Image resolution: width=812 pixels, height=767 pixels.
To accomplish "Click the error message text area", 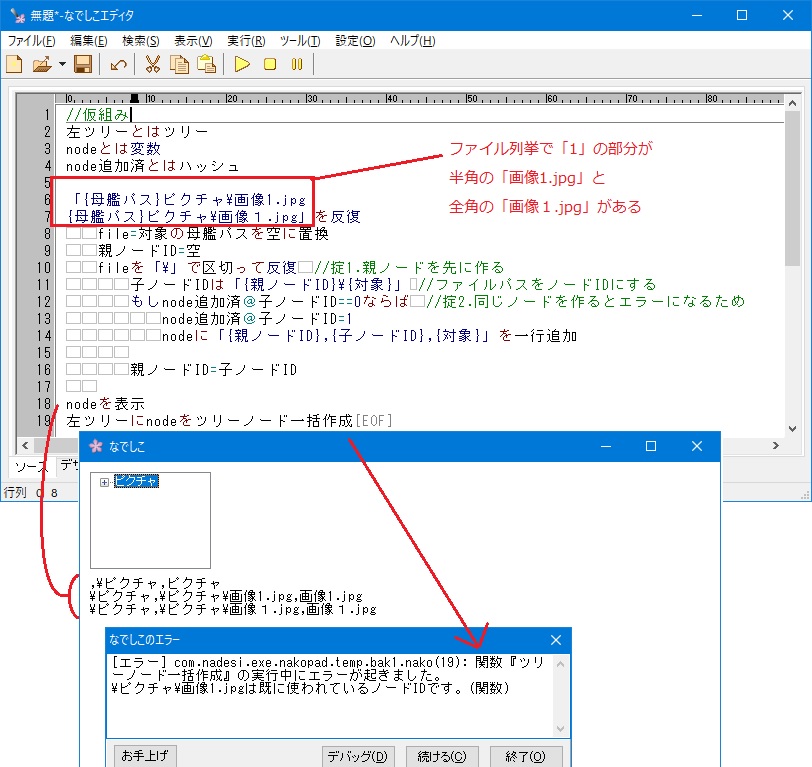I will coord(330,696).
